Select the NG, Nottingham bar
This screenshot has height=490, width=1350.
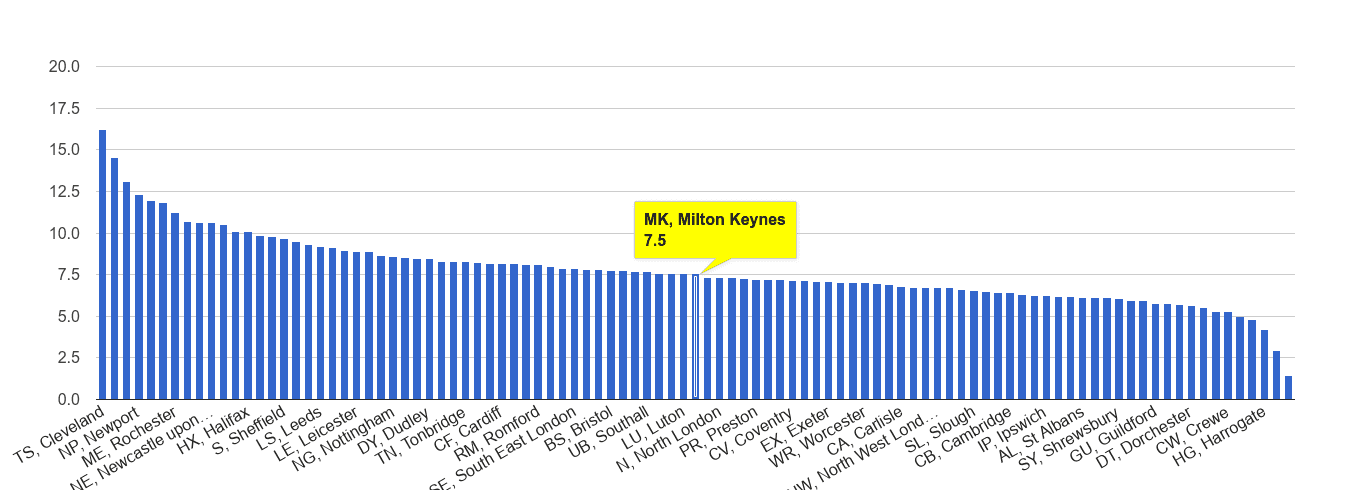point(393,328)
